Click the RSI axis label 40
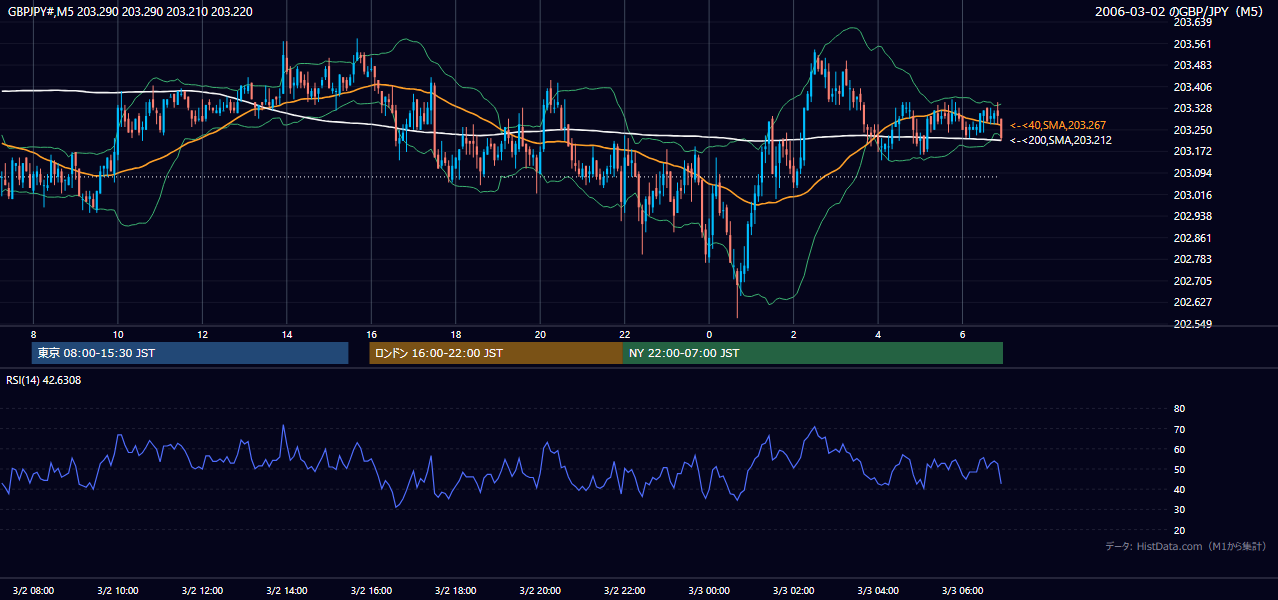Image resolution: width=1278 pixels, height=600 pixels. pyautogui.click(x=1179, y=489)
